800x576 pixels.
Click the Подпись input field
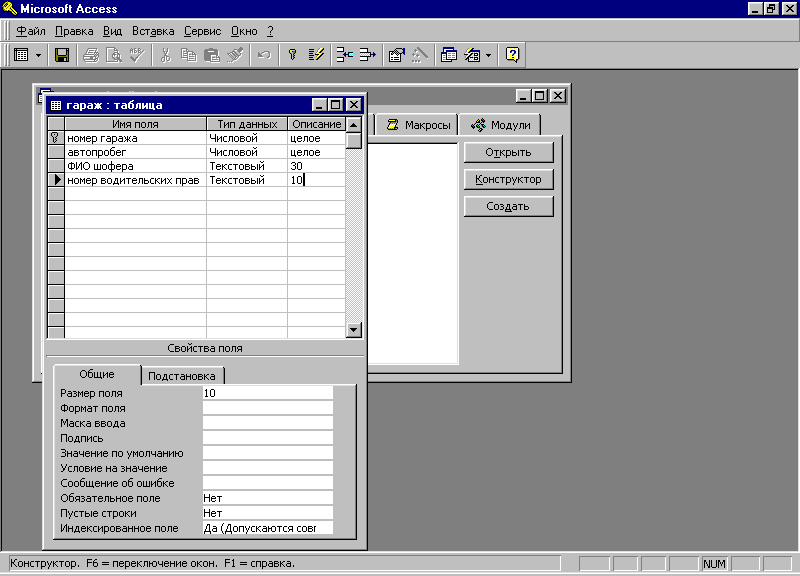coord(268,438)
